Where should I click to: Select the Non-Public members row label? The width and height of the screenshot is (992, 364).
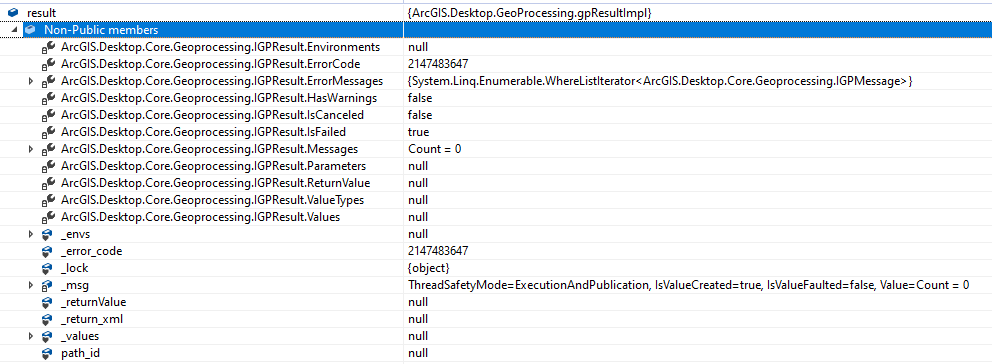pyautogui.click(x=101, y=30)
